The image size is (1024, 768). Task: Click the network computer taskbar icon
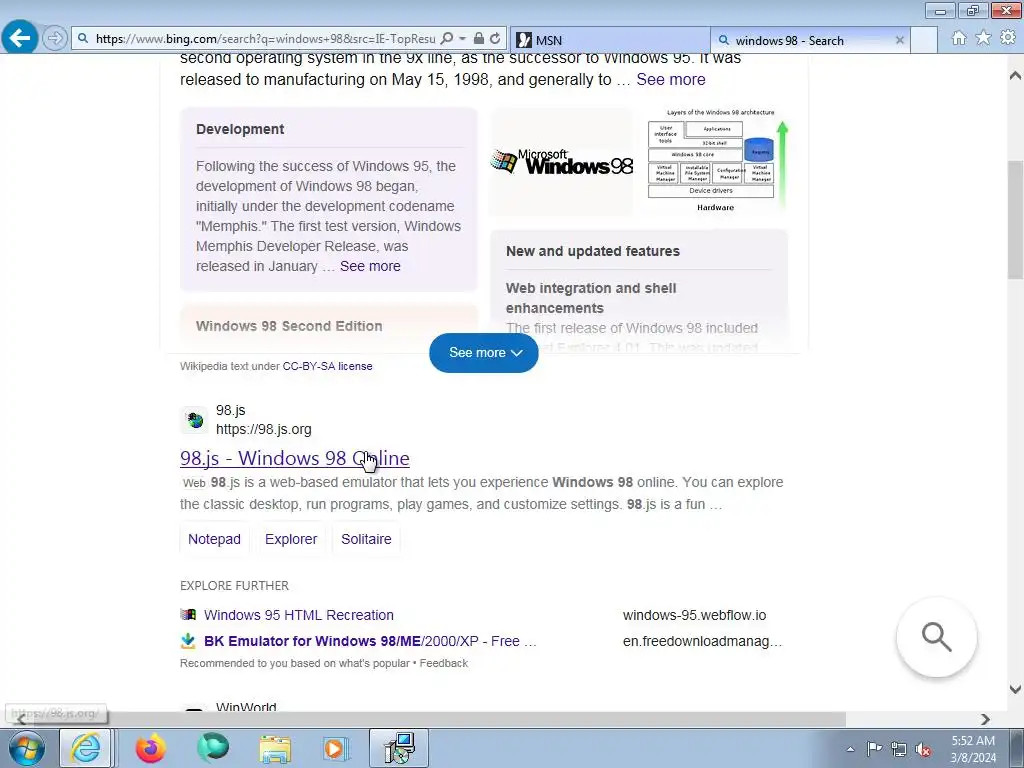tap(399, 748)
